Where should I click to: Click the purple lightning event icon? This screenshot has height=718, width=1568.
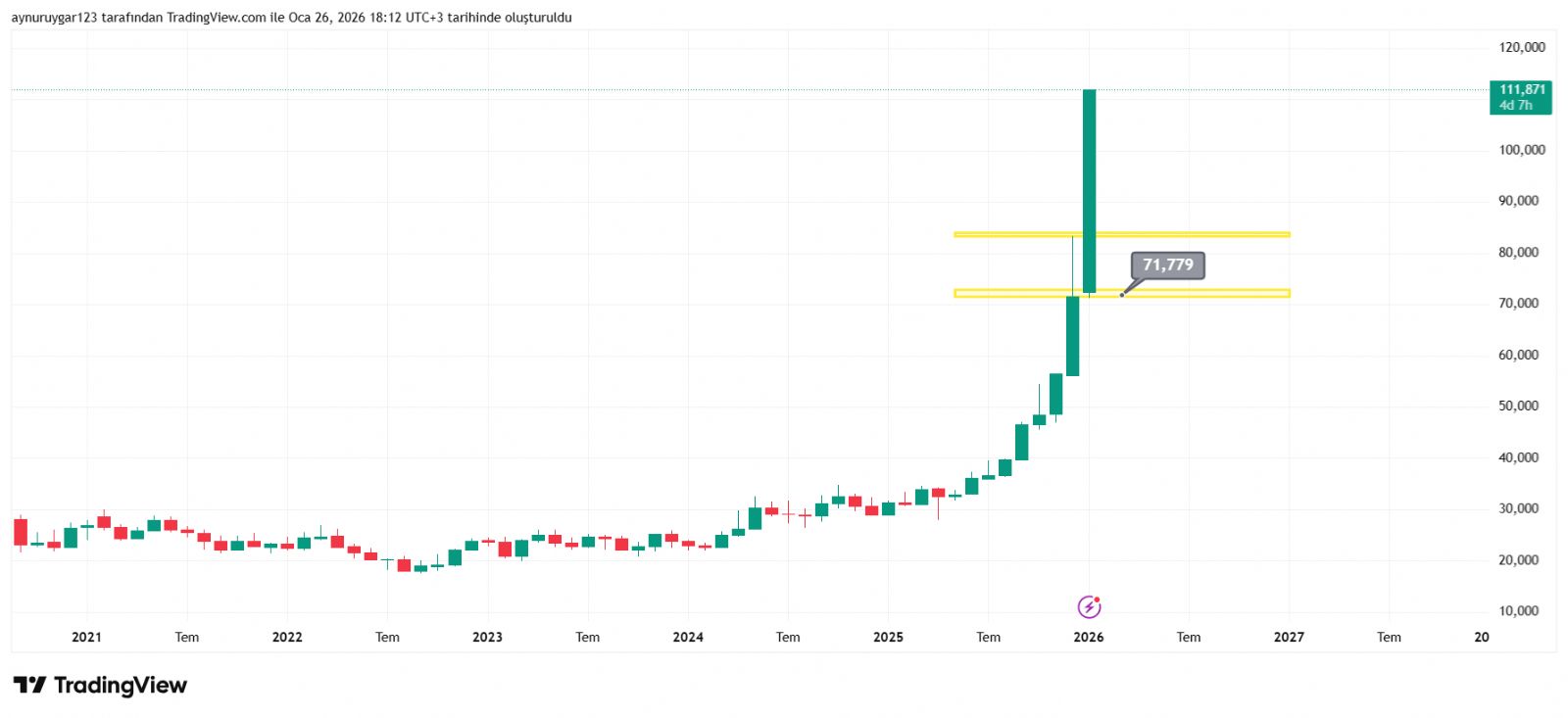(1089, 607)
